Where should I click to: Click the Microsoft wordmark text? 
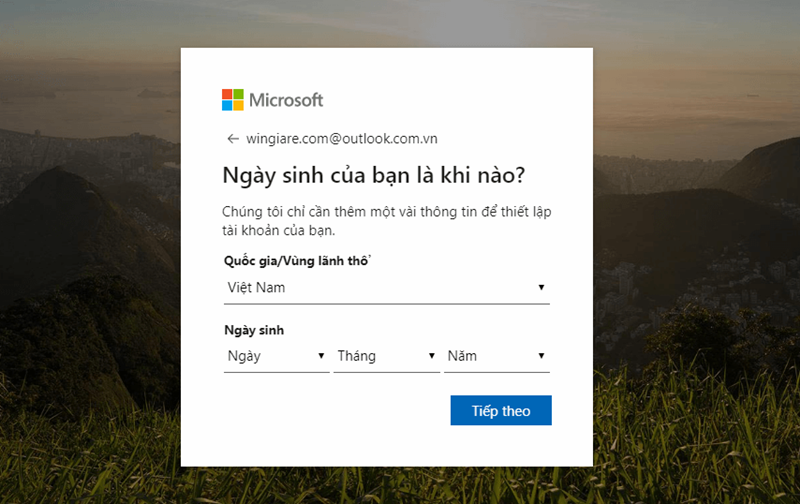pos(286,100)
